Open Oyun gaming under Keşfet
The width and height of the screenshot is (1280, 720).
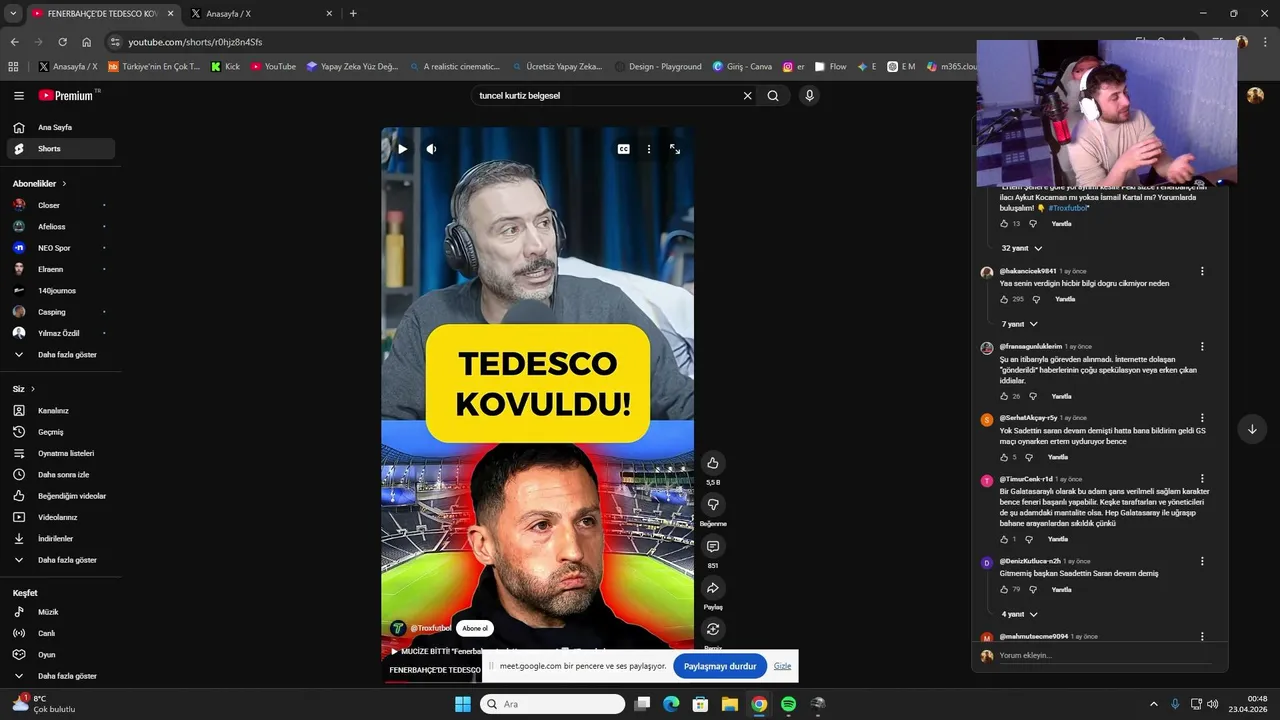[x=62, y=655]
